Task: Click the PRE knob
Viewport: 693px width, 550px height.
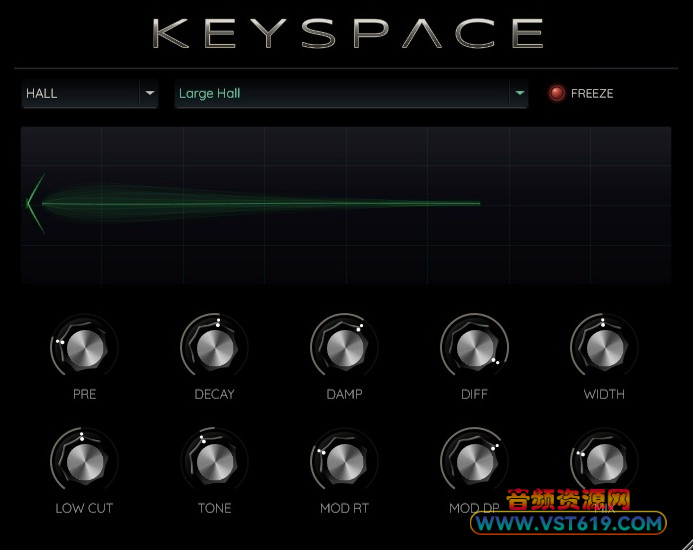Action: 84,348
